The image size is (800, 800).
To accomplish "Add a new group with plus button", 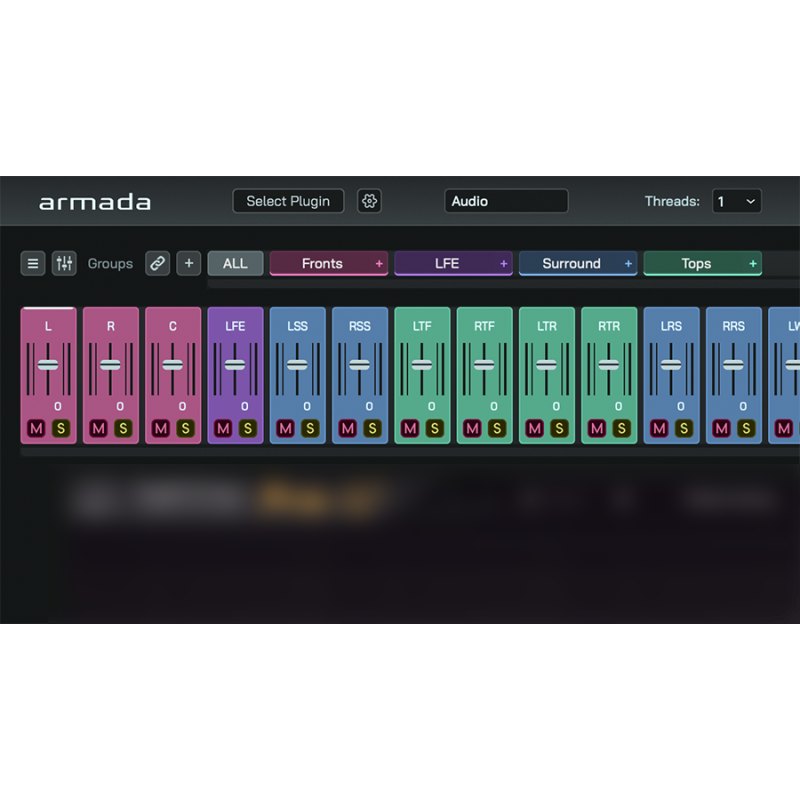I will [x=189, y=263].
